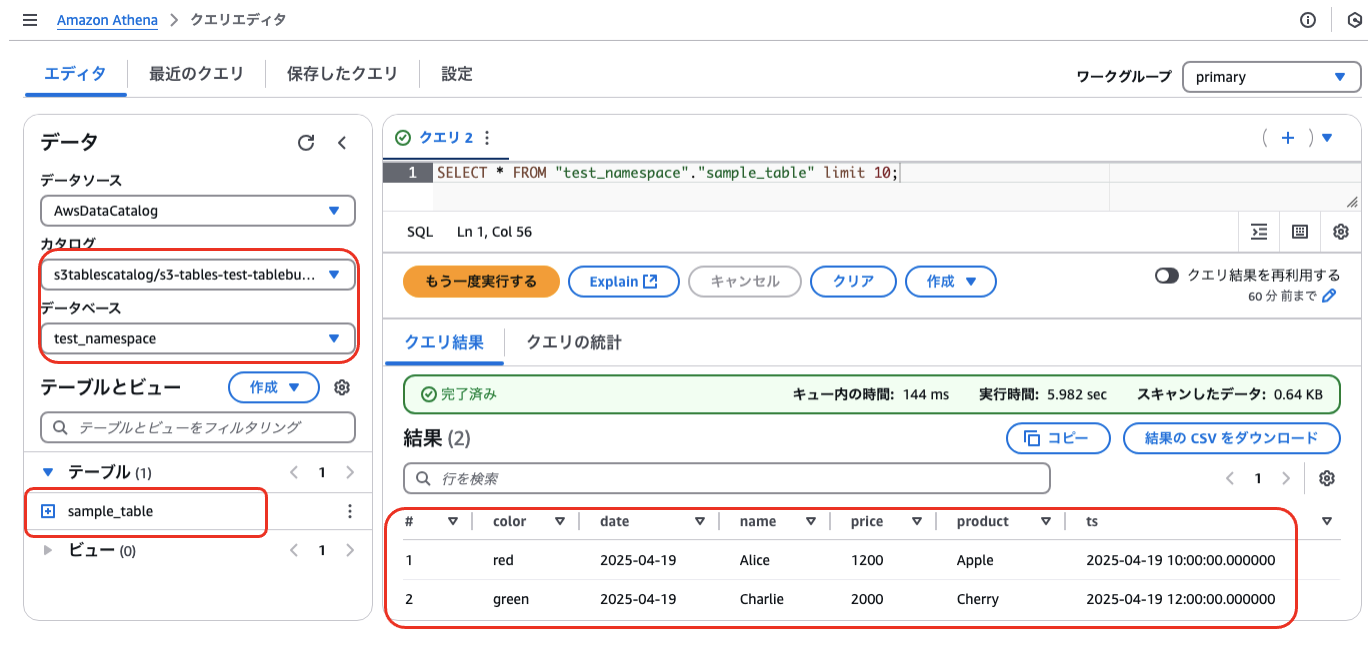Select the クエリの統計 tab

[574, 342]
